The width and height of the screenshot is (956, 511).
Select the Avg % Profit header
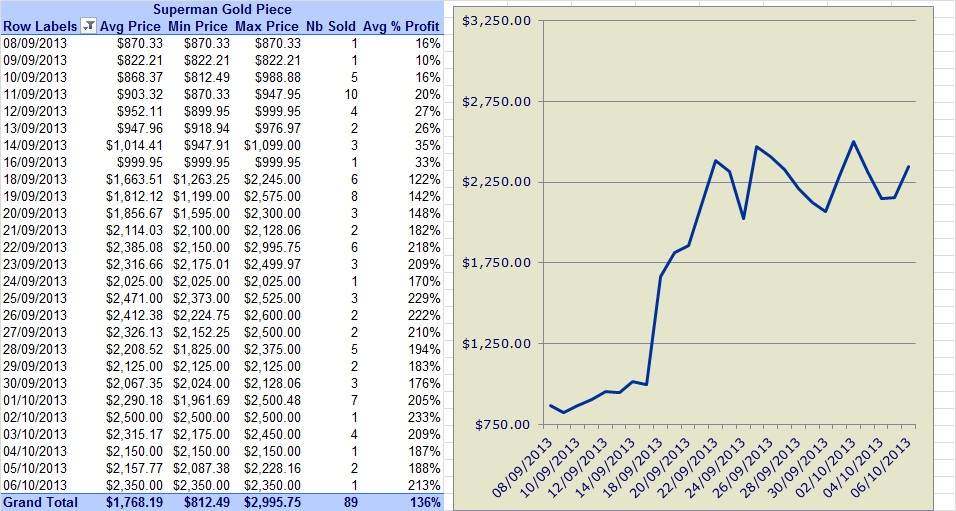click(401, 26)
